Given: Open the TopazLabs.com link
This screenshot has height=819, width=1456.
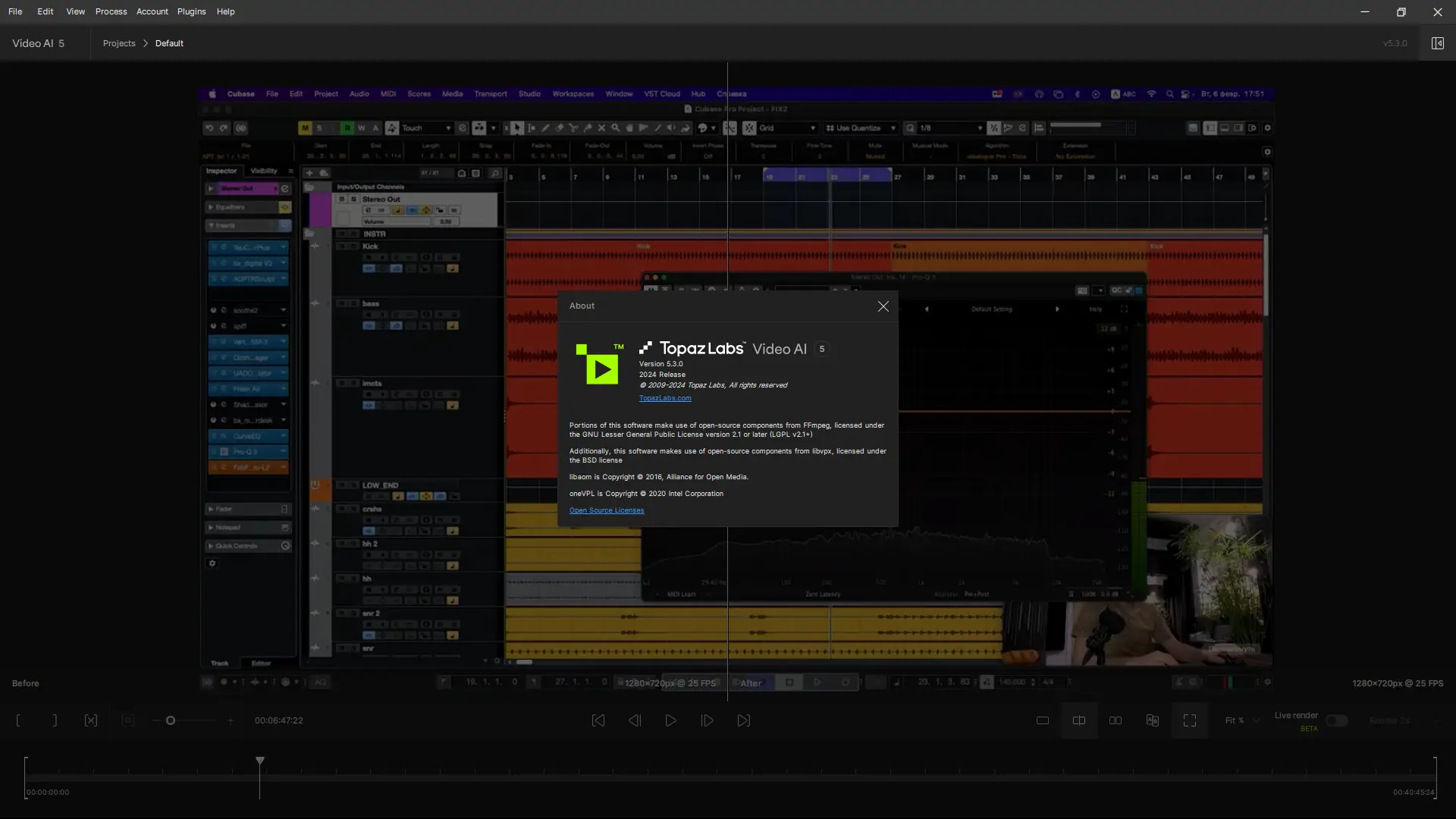Looking at the screenshot, I should (x=664, y=398).
